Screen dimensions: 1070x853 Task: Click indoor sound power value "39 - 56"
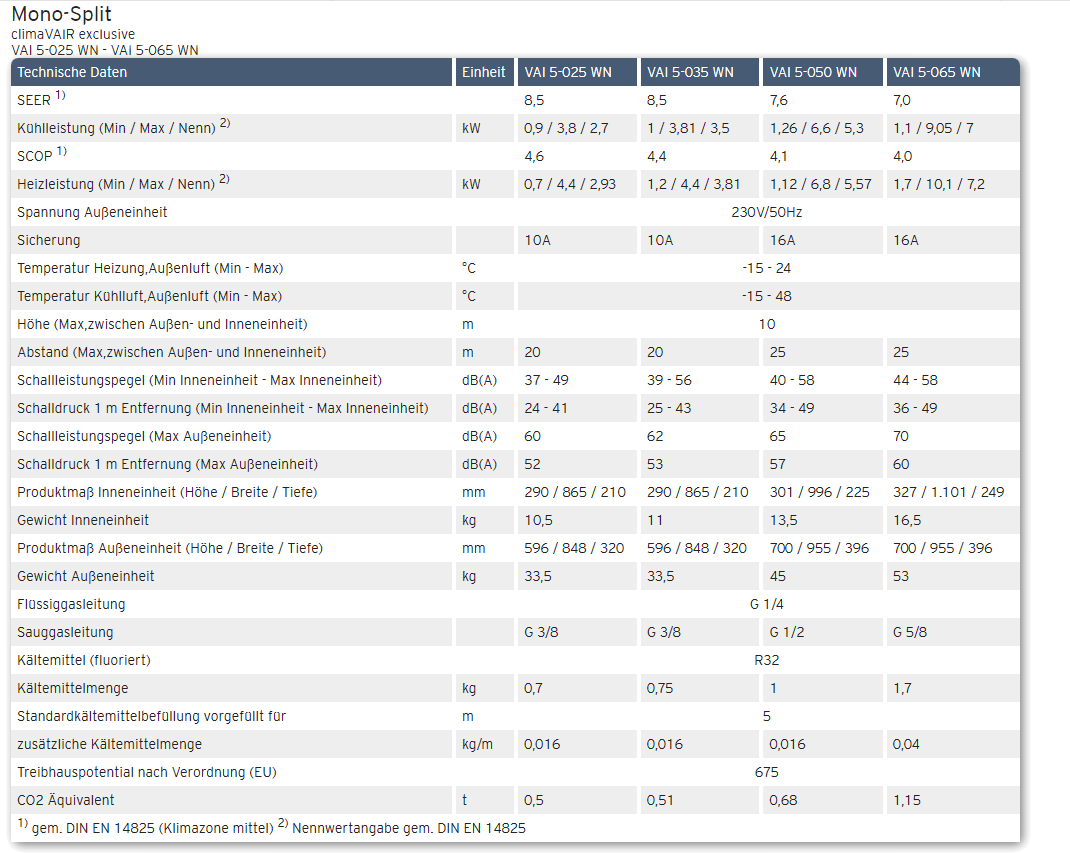click(x=669, y=380)
